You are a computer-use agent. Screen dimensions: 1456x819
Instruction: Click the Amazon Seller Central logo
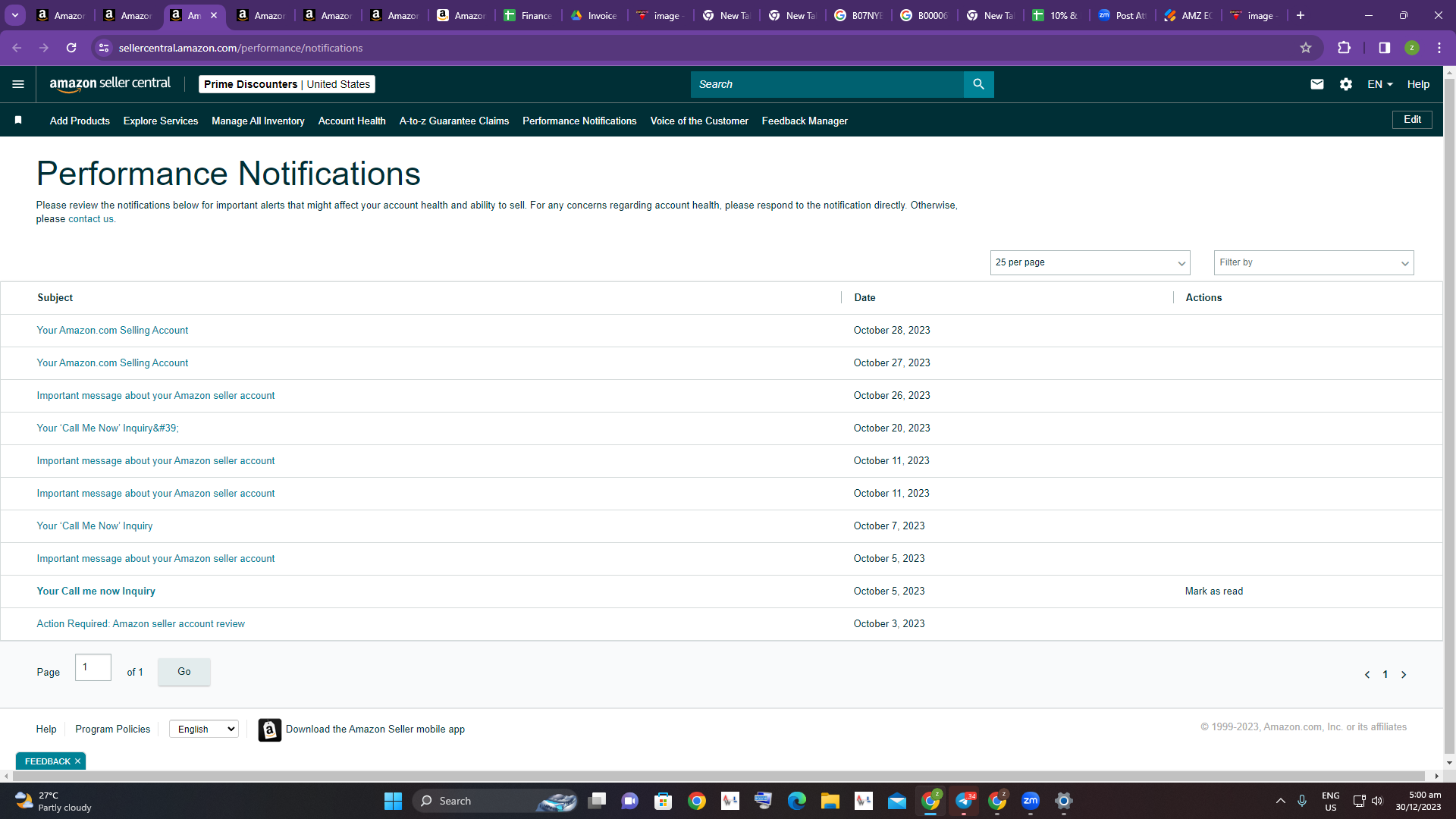(110, 84)
